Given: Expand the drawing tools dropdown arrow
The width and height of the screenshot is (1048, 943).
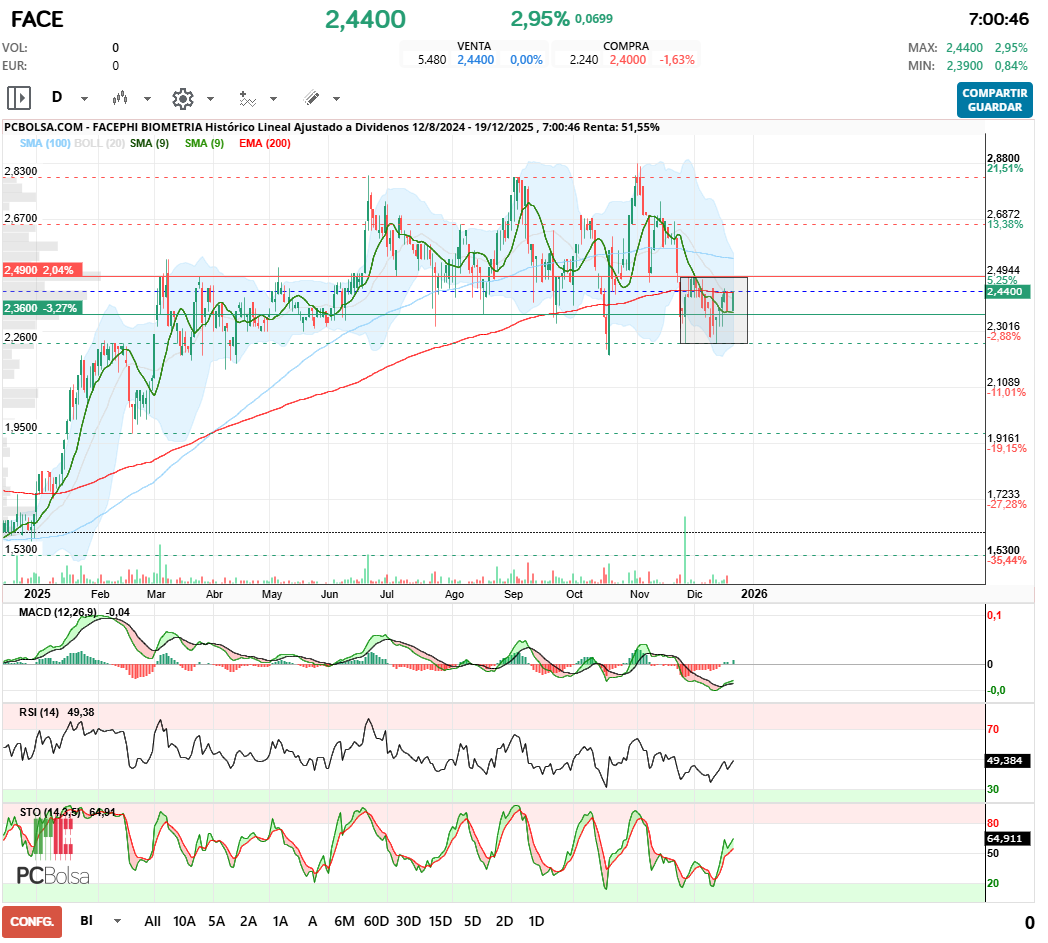Looking at the screenshot, I should 336,99.
